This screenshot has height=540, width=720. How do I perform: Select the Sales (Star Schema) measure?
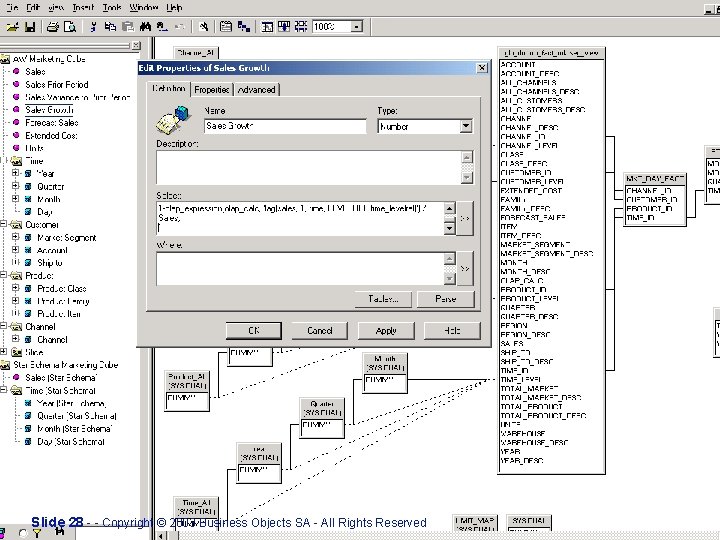coord(61,378)
